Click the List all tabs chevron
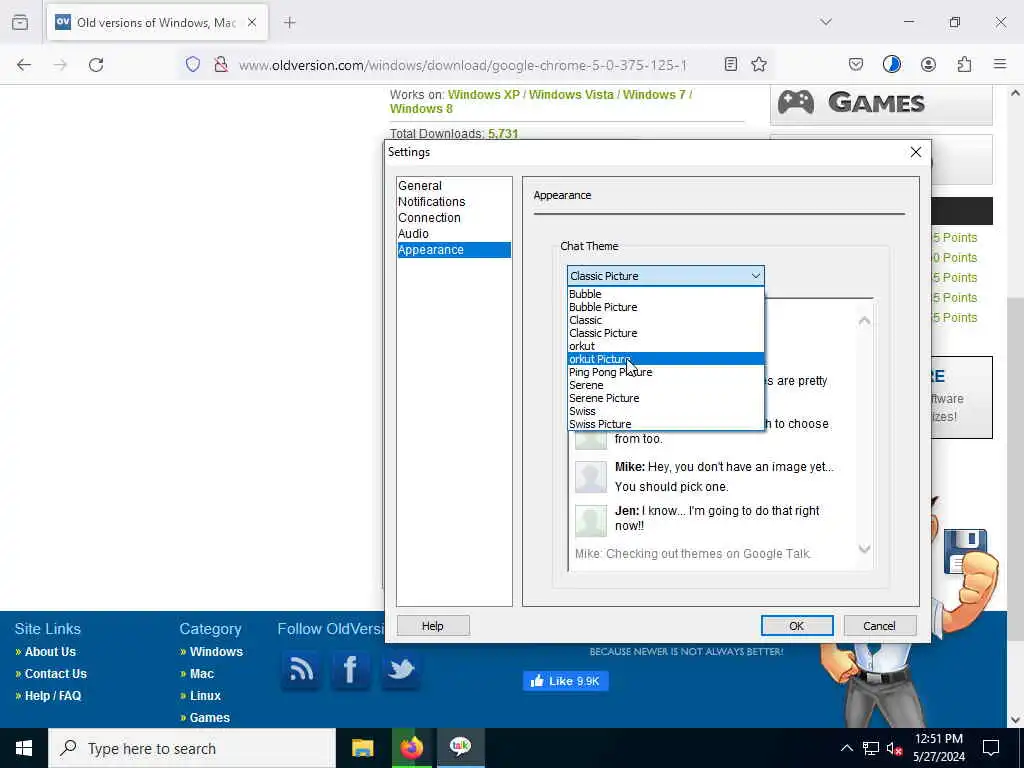The image size is (1024, 768). (x=826, y=22)
